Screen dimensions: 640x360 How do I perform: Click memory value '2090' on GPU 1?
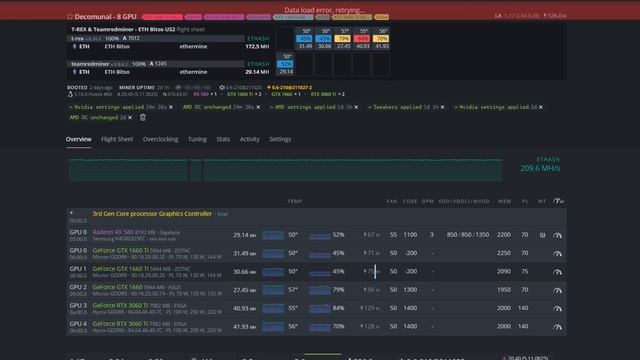[504, 271]
